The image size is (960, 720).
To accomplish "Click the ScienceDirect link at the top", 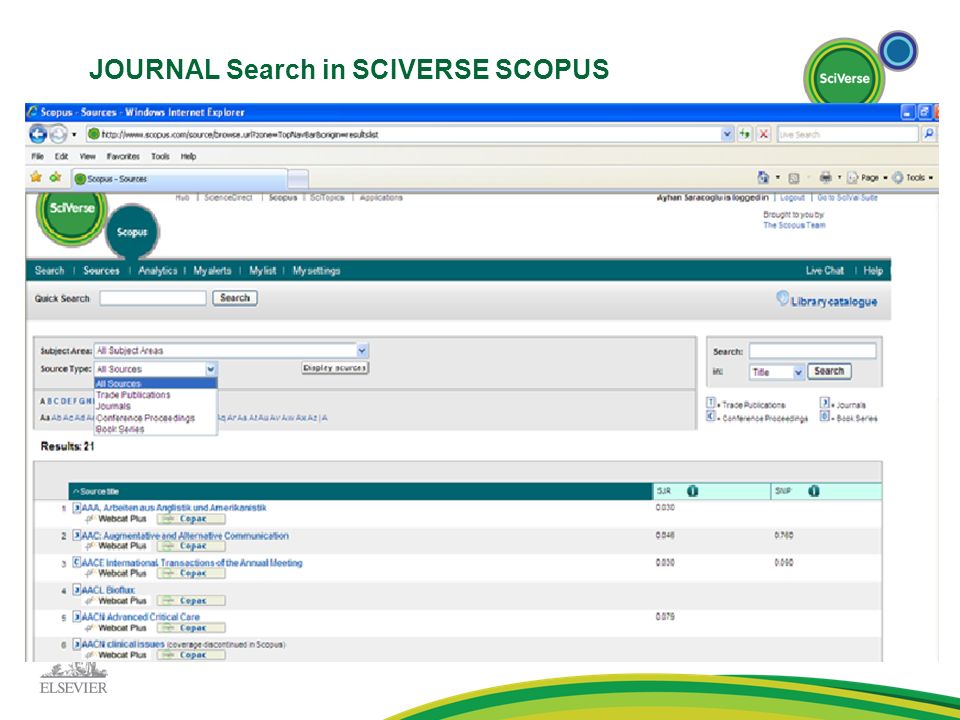I will pos(228,198).
